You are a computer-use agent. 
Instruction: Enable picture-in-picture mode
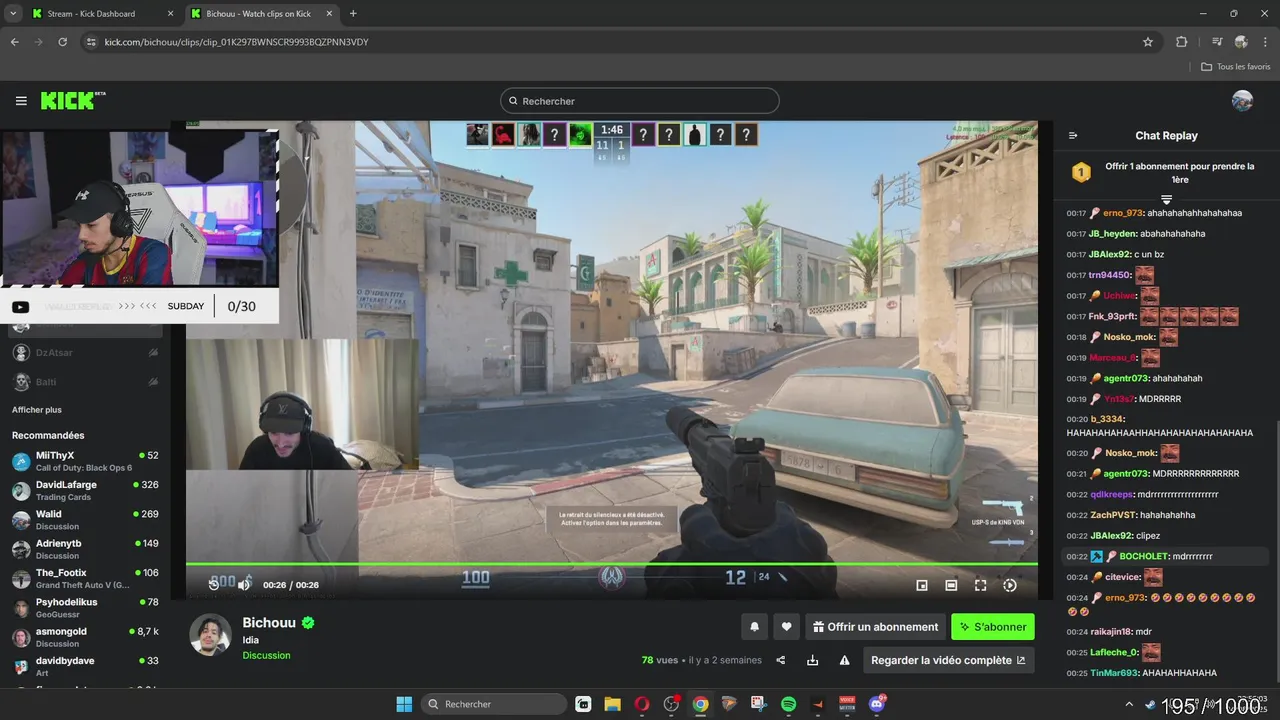(922, 585)
